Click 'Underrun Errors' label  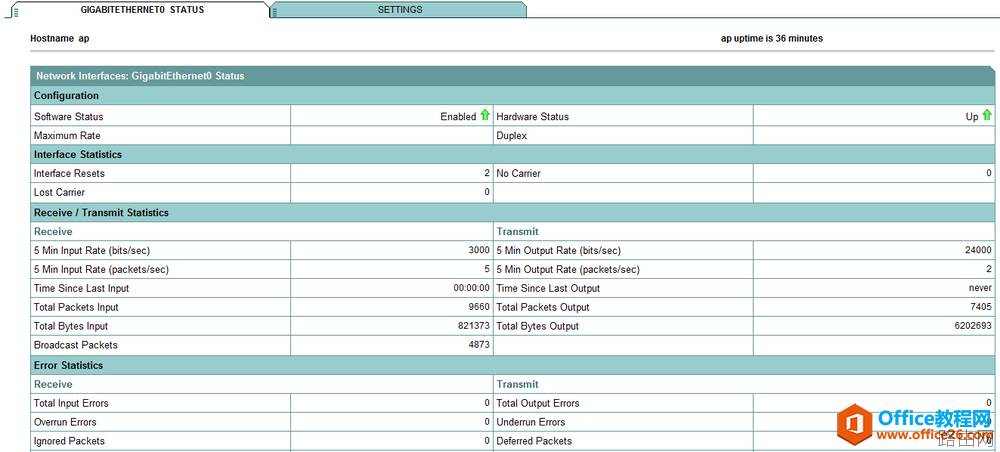click(531, 422)
